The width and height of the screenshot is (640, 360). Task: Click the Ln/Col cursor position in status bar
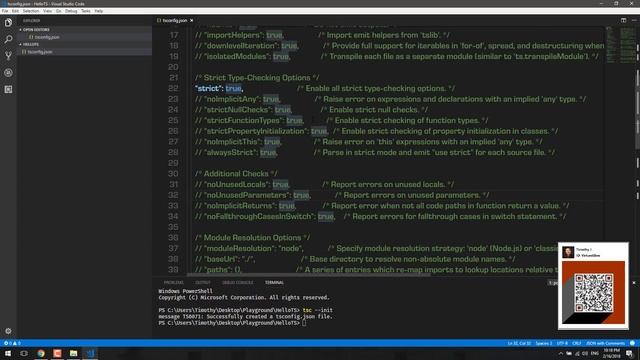pos(519,343)
